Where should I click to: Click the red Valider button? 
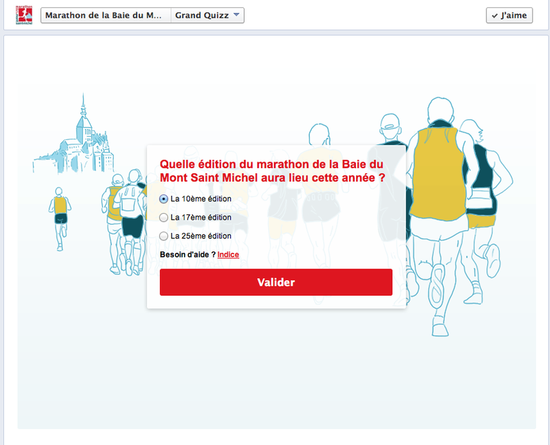point(276,282)
